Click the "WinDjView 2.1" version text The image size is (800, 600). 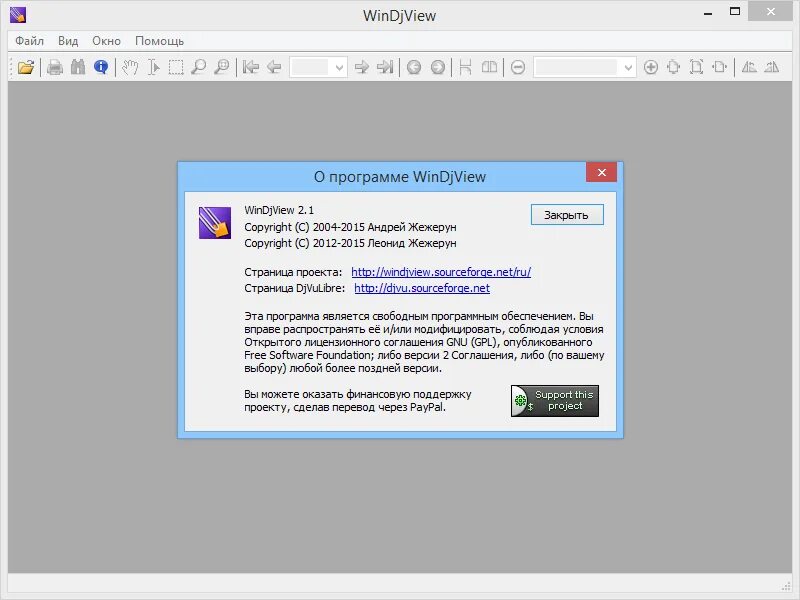point(279,210)
